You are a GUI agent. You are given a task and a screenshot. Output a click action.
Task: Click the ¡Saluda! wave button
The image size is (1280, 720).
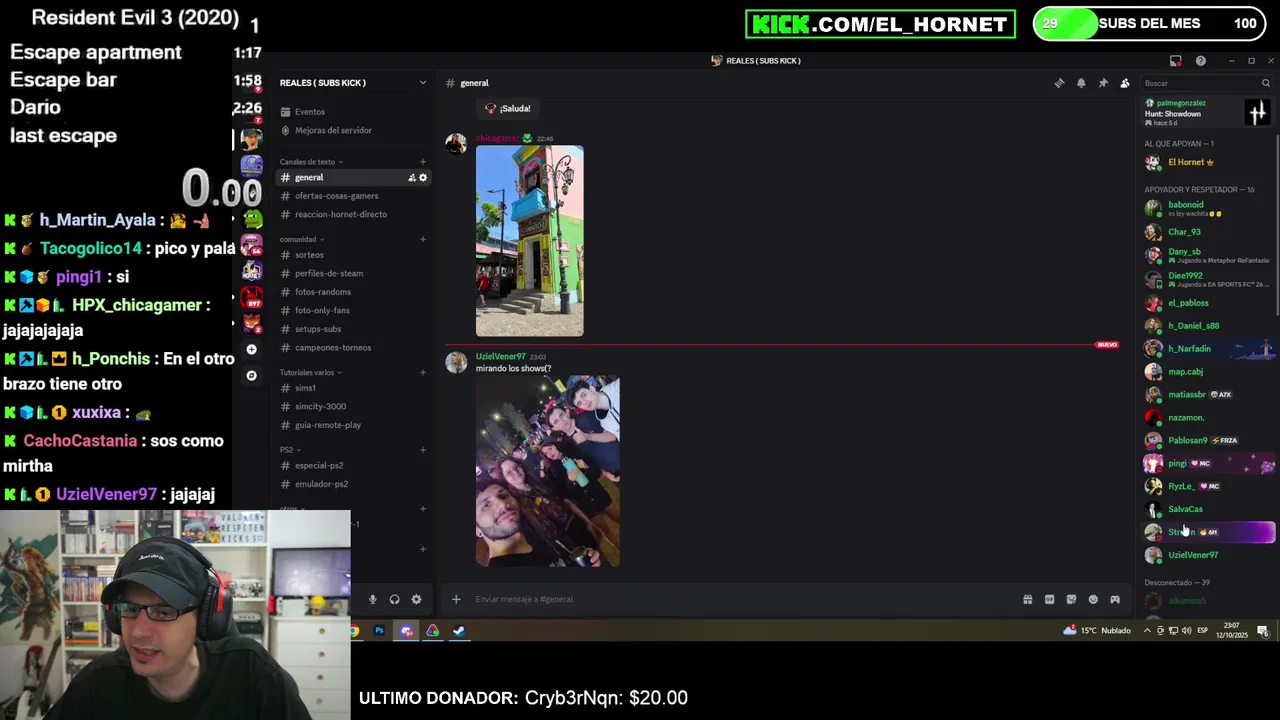click(508, 108)
